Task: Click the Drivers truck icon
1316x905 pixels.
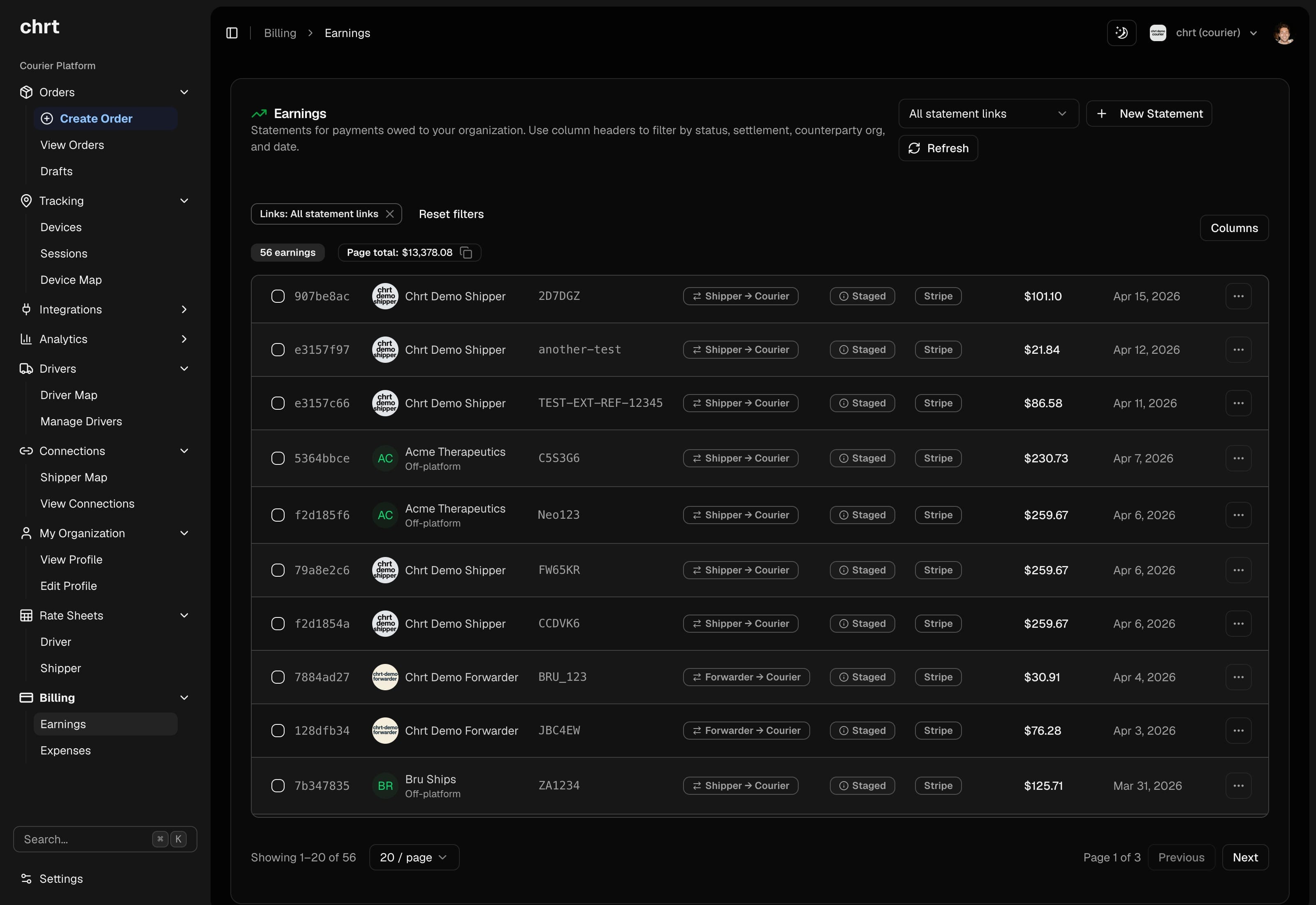Action: 26,369
